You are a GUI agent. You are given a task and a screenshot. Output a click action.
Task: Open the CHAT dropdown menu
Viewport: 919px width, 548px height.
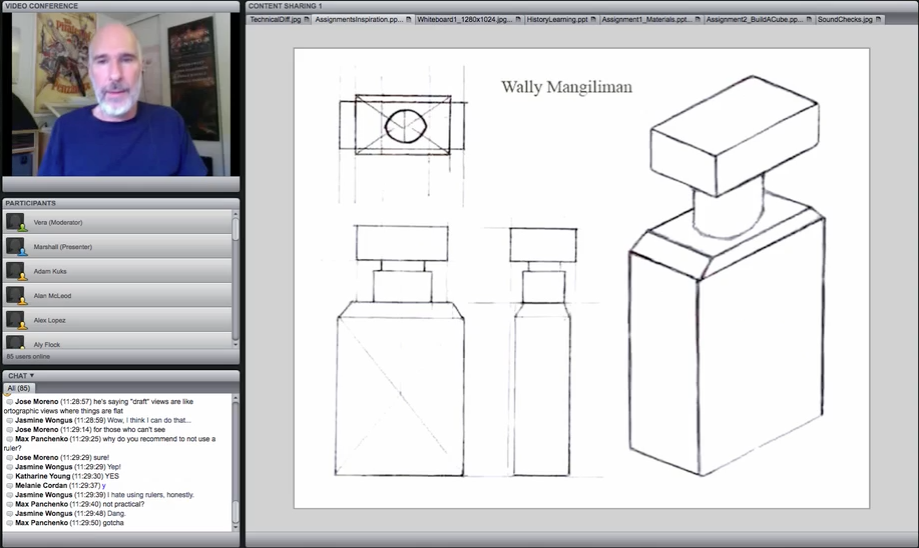21,376
